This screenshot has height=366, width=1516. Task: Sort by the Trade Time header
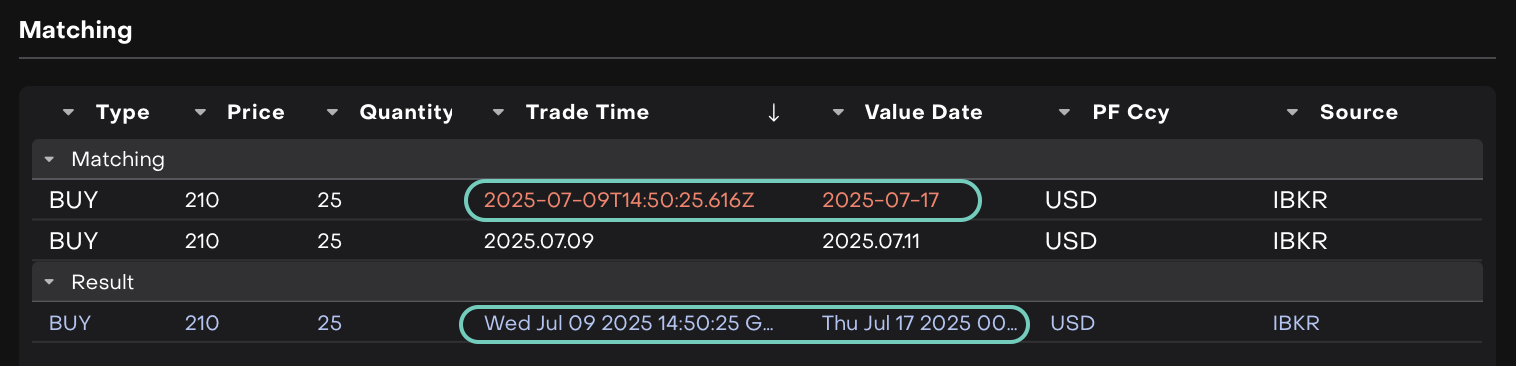tap(587, 113)
